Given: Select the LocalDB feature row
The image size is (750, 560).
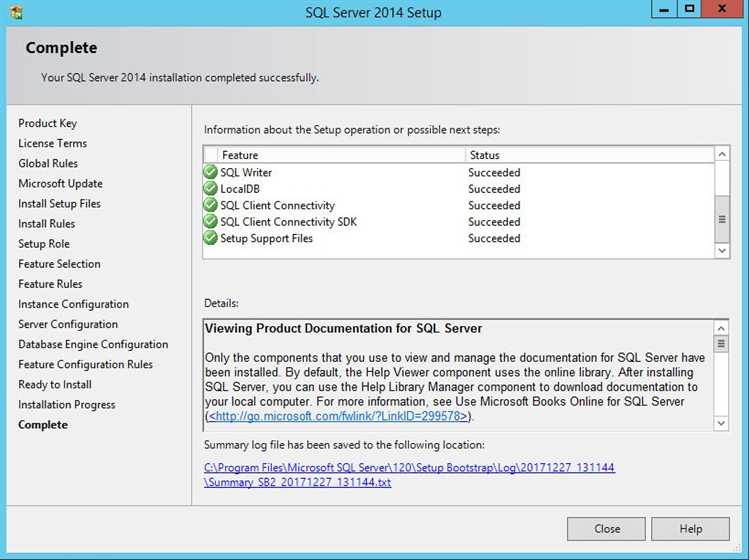Looking at the screenshot, I should [x=459, y=189].
